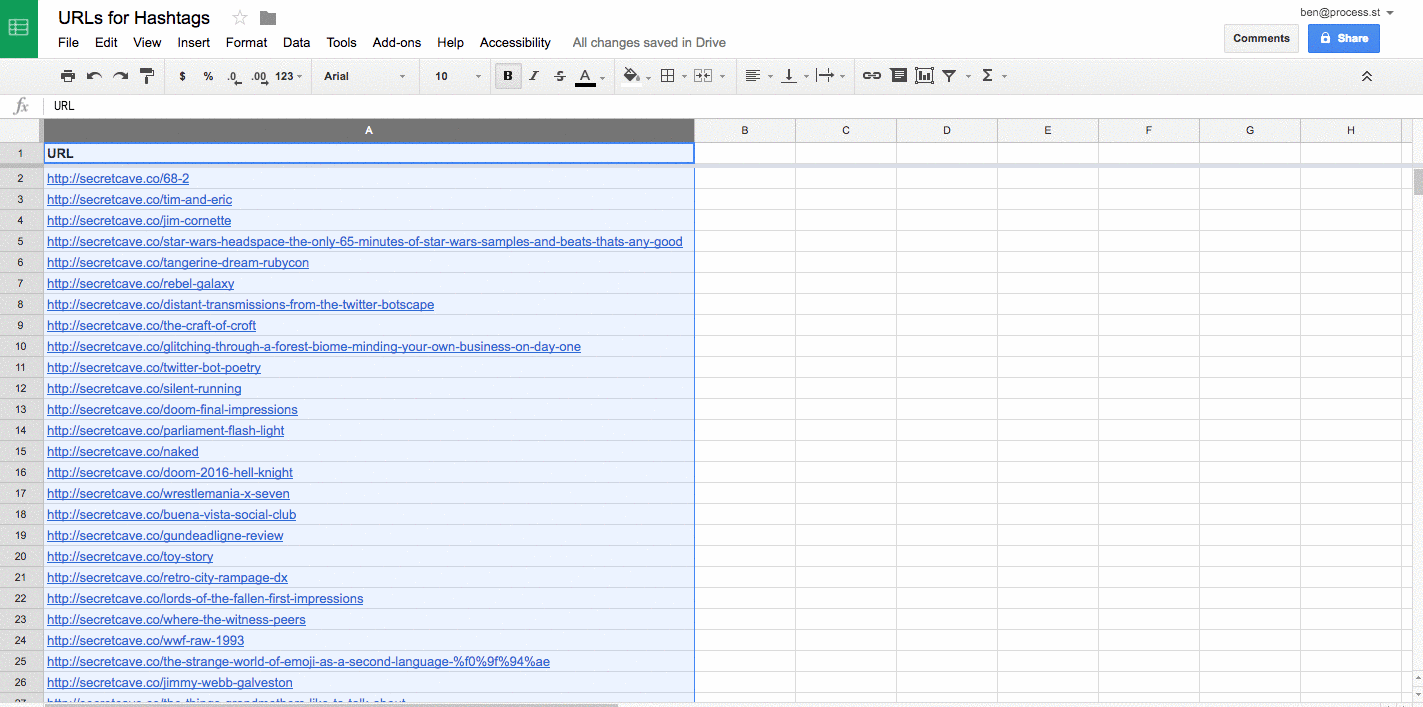This screenshot has height=707, width=1423.
Task: Open the Insert menu
Action: [194, 43]
